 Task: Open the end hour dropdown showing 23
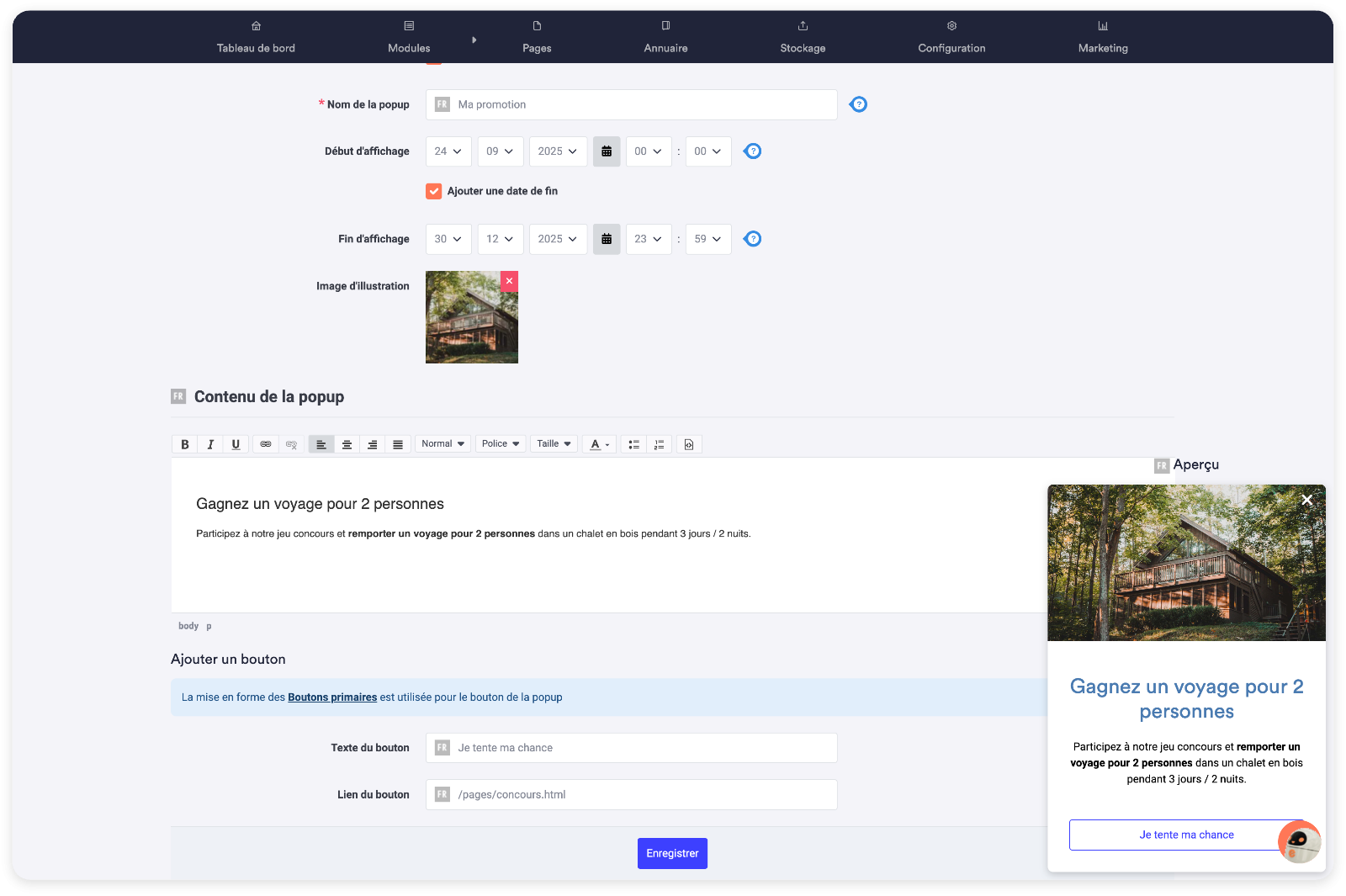click(649, 239)
